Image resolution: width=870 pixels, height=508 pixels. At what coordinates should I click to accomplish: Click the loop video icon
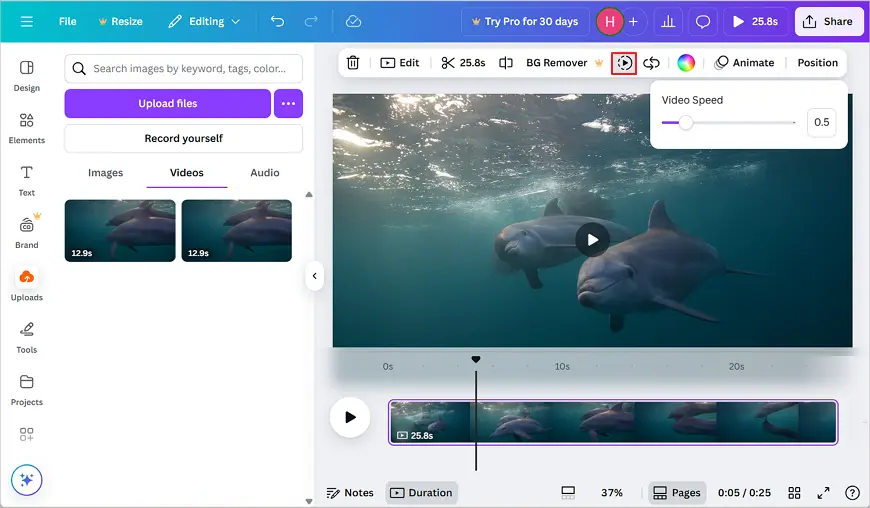pos(651,63)
